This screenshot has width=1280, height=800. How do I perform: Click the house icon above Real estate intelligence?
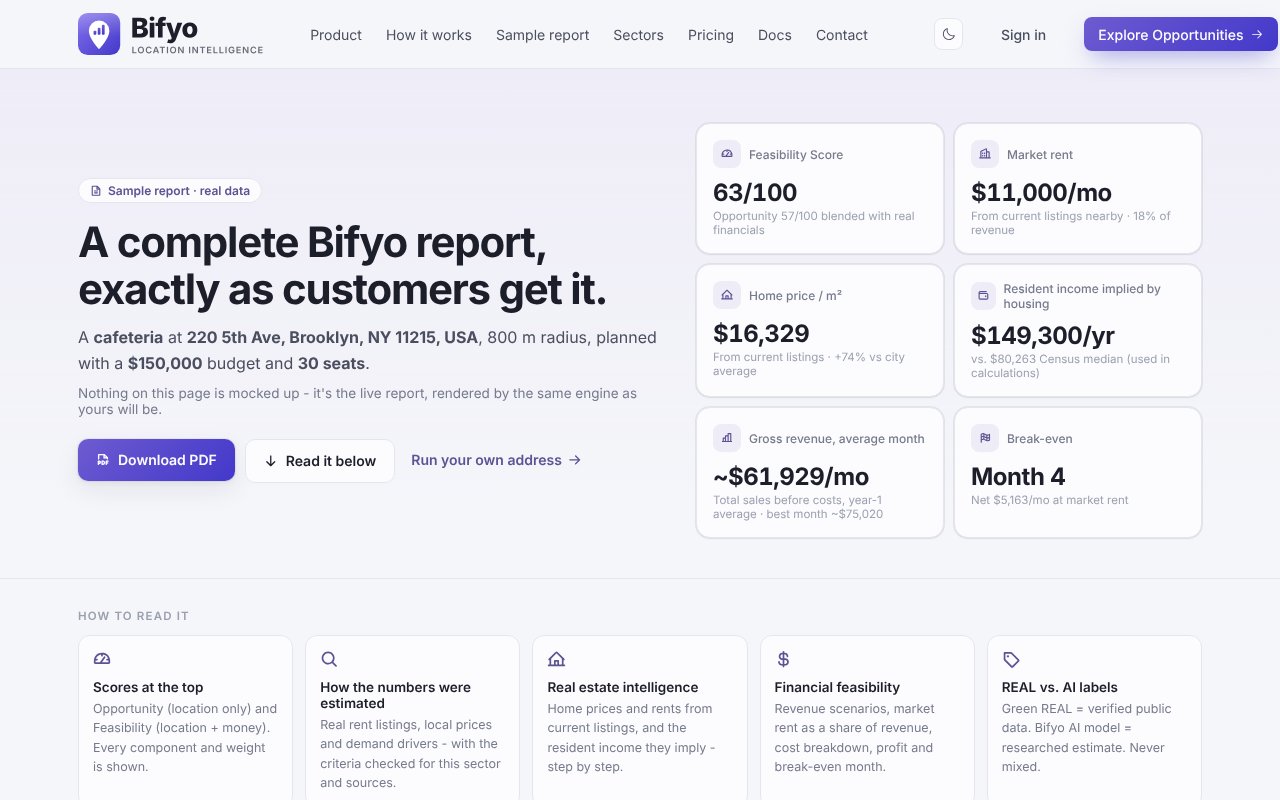click(x=557, y=659)
